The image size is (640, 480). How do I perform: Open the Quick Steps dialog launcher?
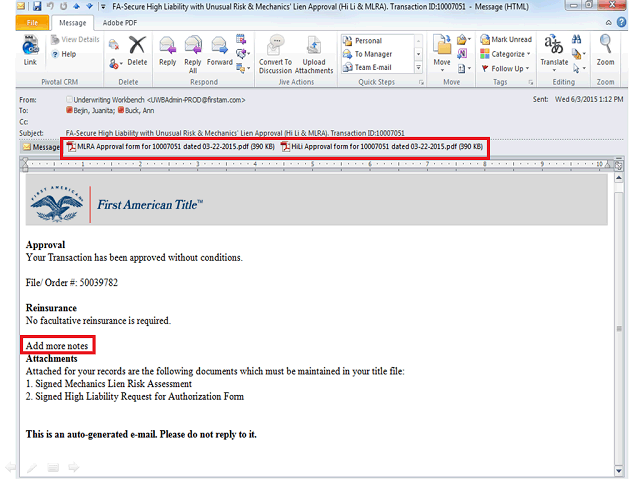click(421, 82)
